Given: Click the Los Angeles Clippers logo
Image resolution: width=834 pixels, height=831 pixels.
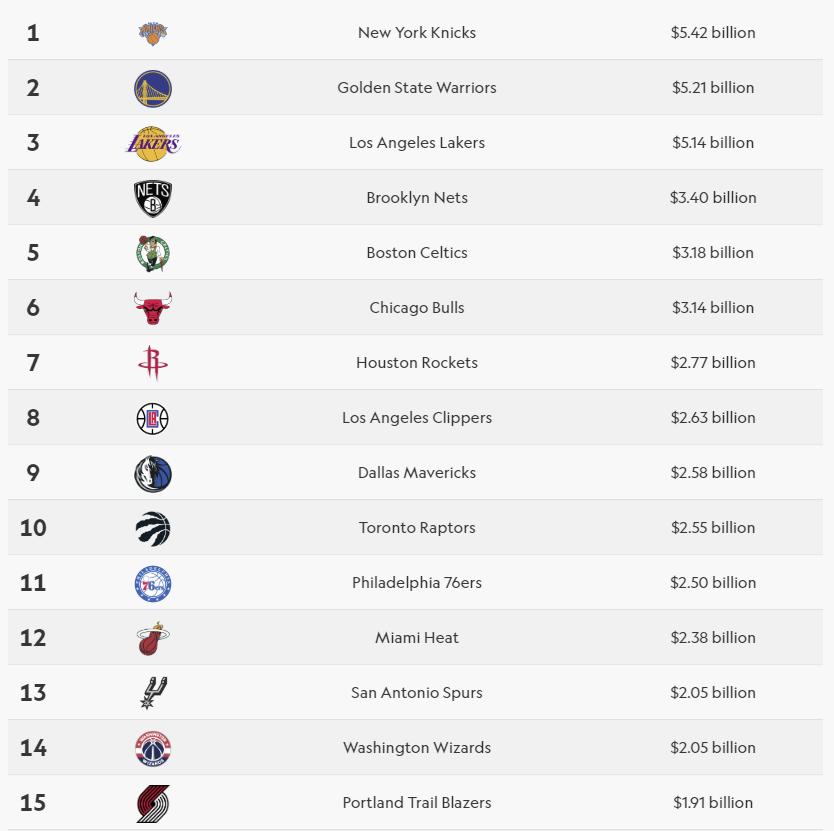Looking at the screenshot, I should (153, 418).
